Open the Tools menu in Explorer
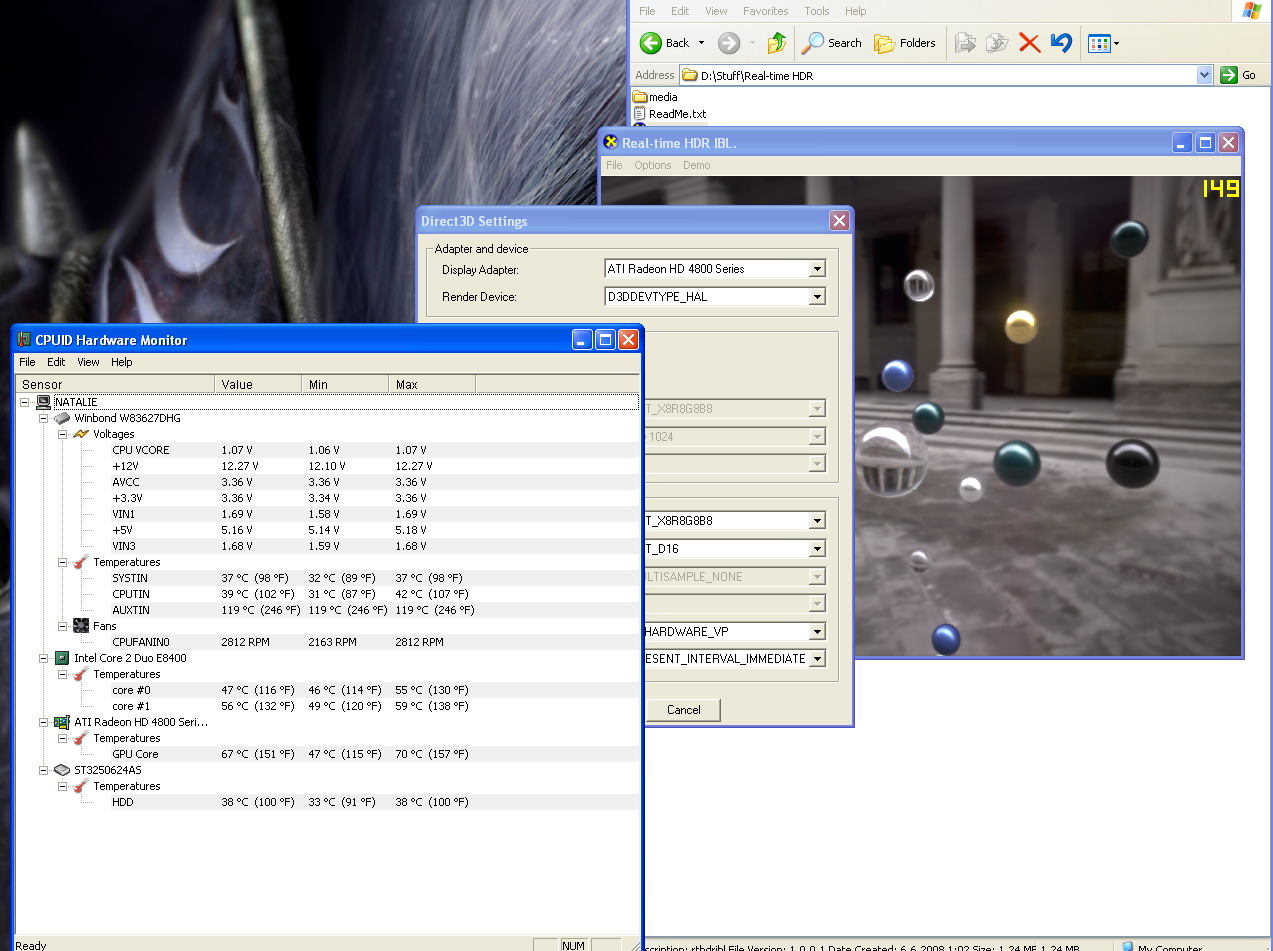This screenshot has height=951, width=1273. coord(817,11)
